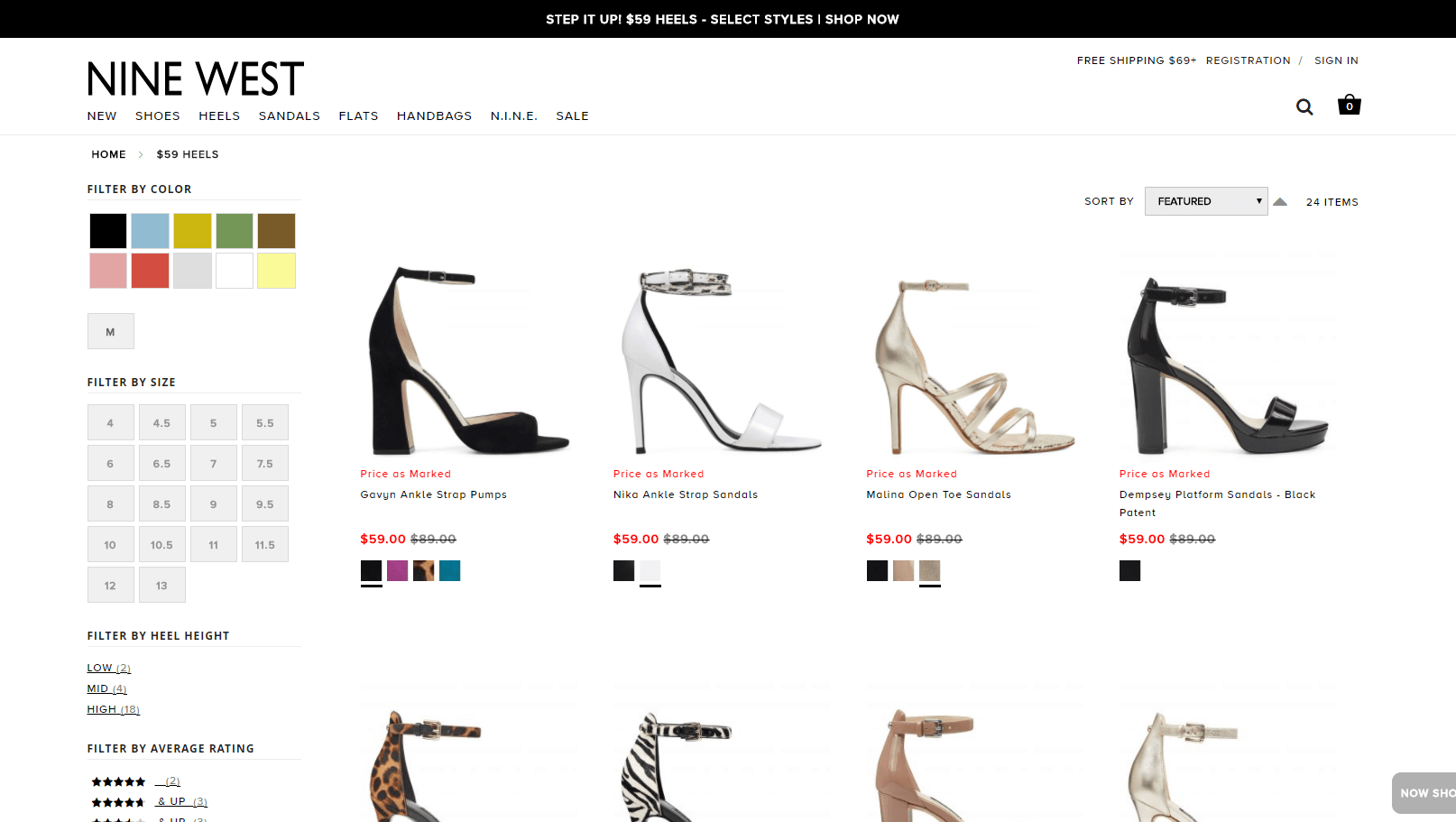Select size 8 filter
This screenshot has width=1456, height=822.
coord(111,503)
